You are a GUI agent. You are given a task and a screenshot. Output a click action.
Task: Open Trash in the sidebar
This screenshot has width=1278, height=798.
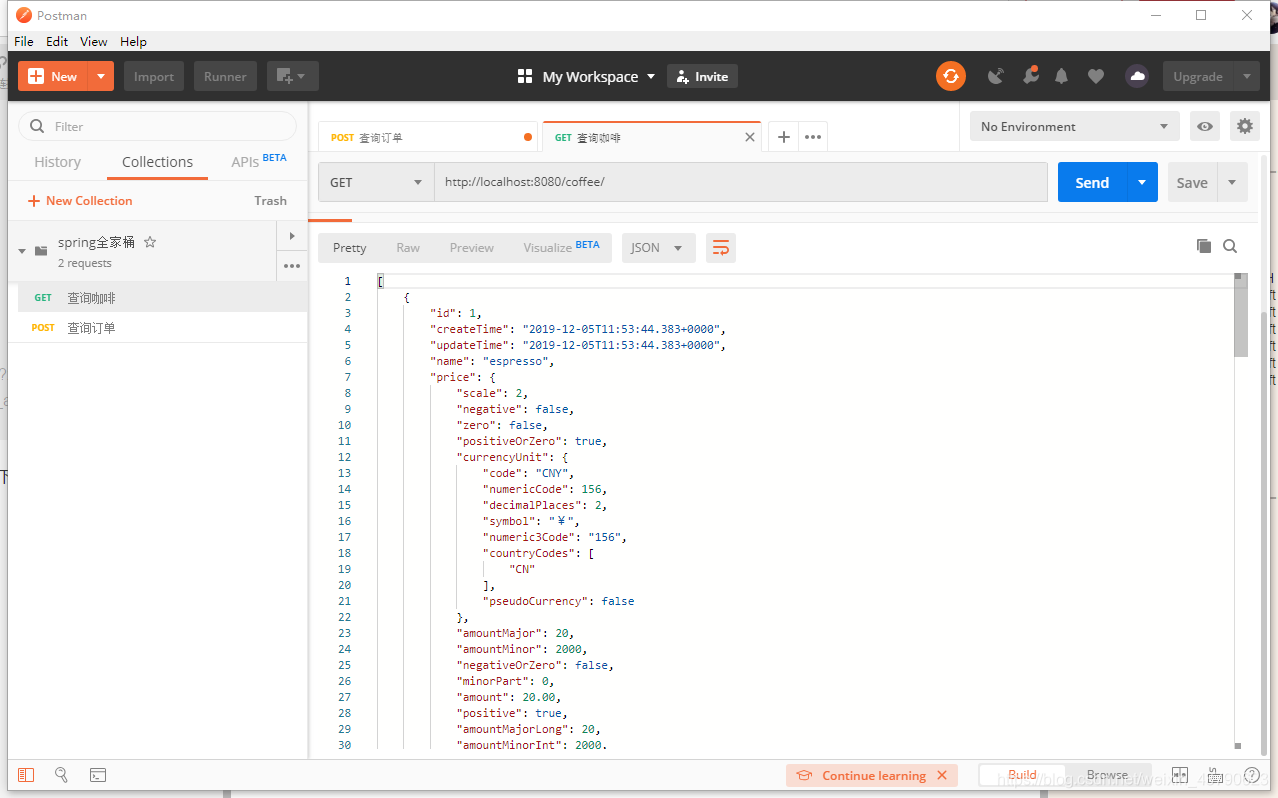pyautogui.click(x=270, y=201)
